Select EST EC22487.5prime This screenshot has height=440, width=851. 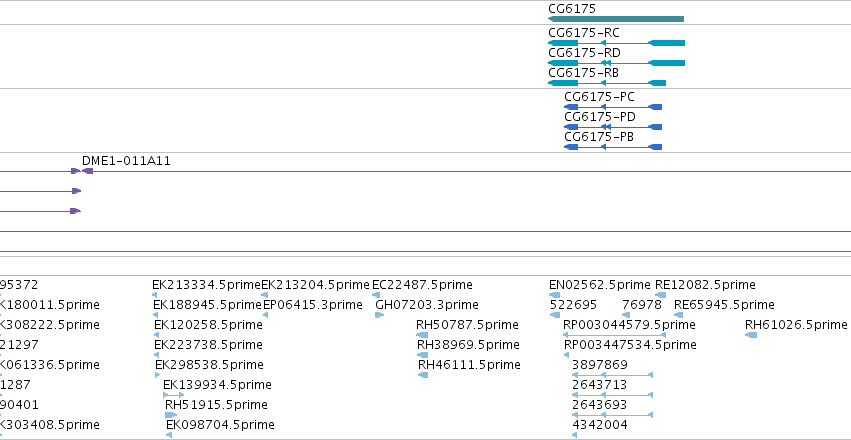pyautogui.click(x=376, y=295)
